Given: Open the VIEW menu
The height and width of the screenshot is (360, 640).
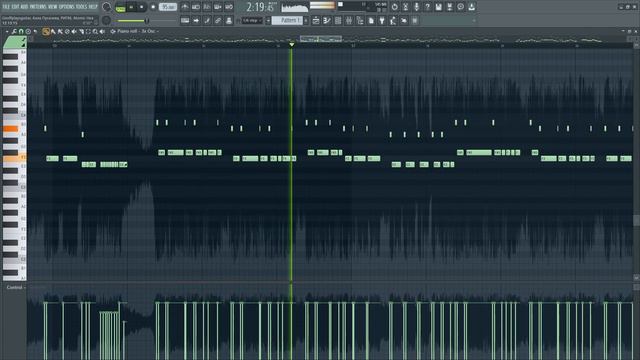Looking at the screenshot, I should point(53,7).
